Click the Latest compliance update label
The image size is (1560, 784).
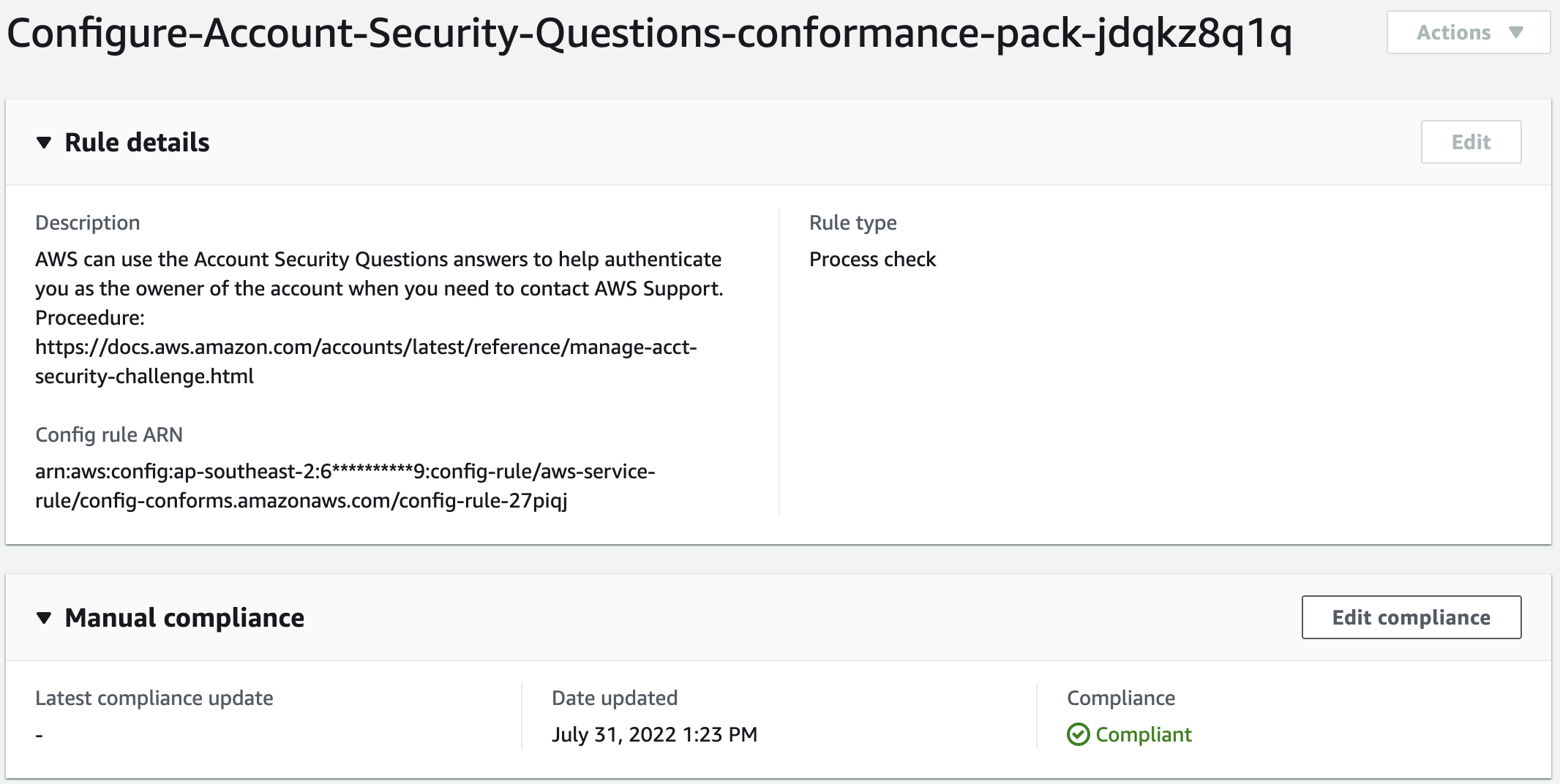154,698
